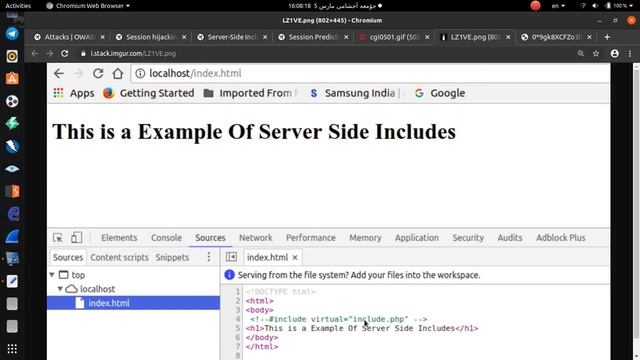This screenshot has width=640, height=360.
Task: Click the localhost/index.html address field
Action: [371, 73]
